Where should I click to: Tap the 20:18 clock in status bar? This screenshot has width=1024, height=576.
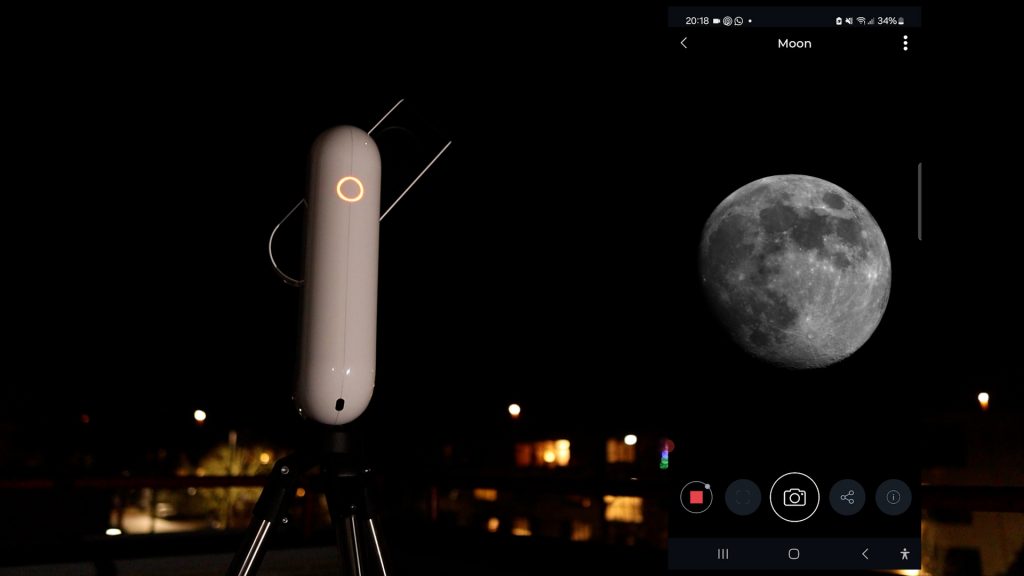click(697, 21)
